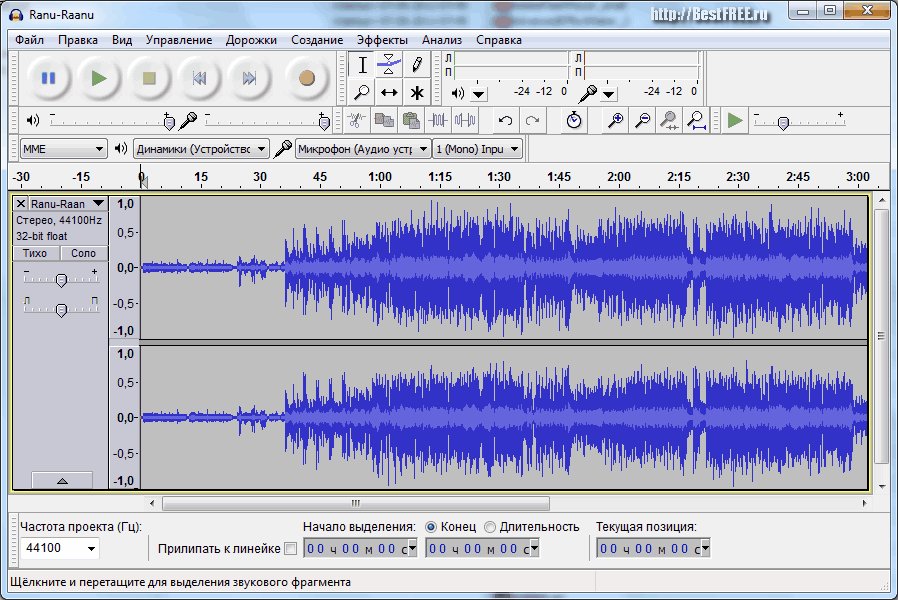Open the Sync-Lock clock icon
This screenshot has height=600, width=898.
click(574, 120)
